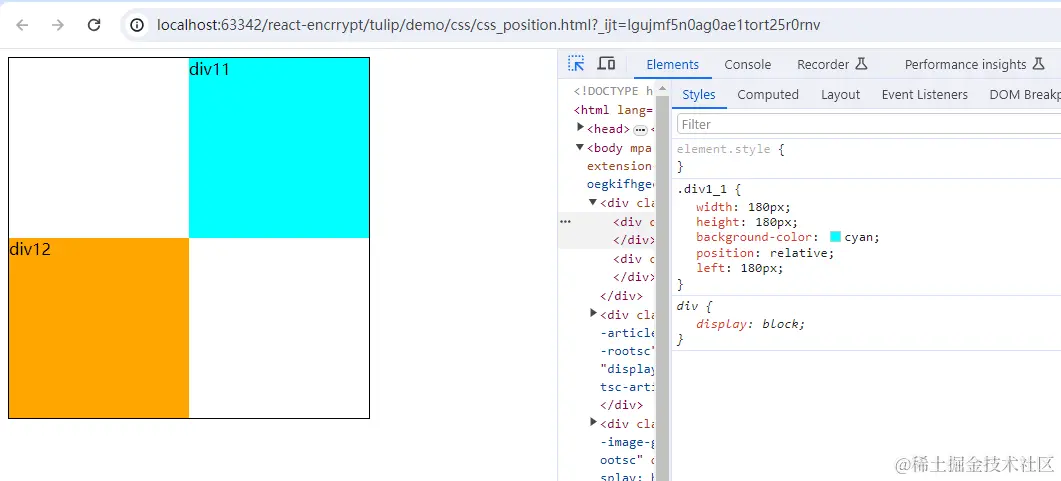Click the browser back arrow
This screenshot has width=1061, height=481.
[x=22, y=25]
